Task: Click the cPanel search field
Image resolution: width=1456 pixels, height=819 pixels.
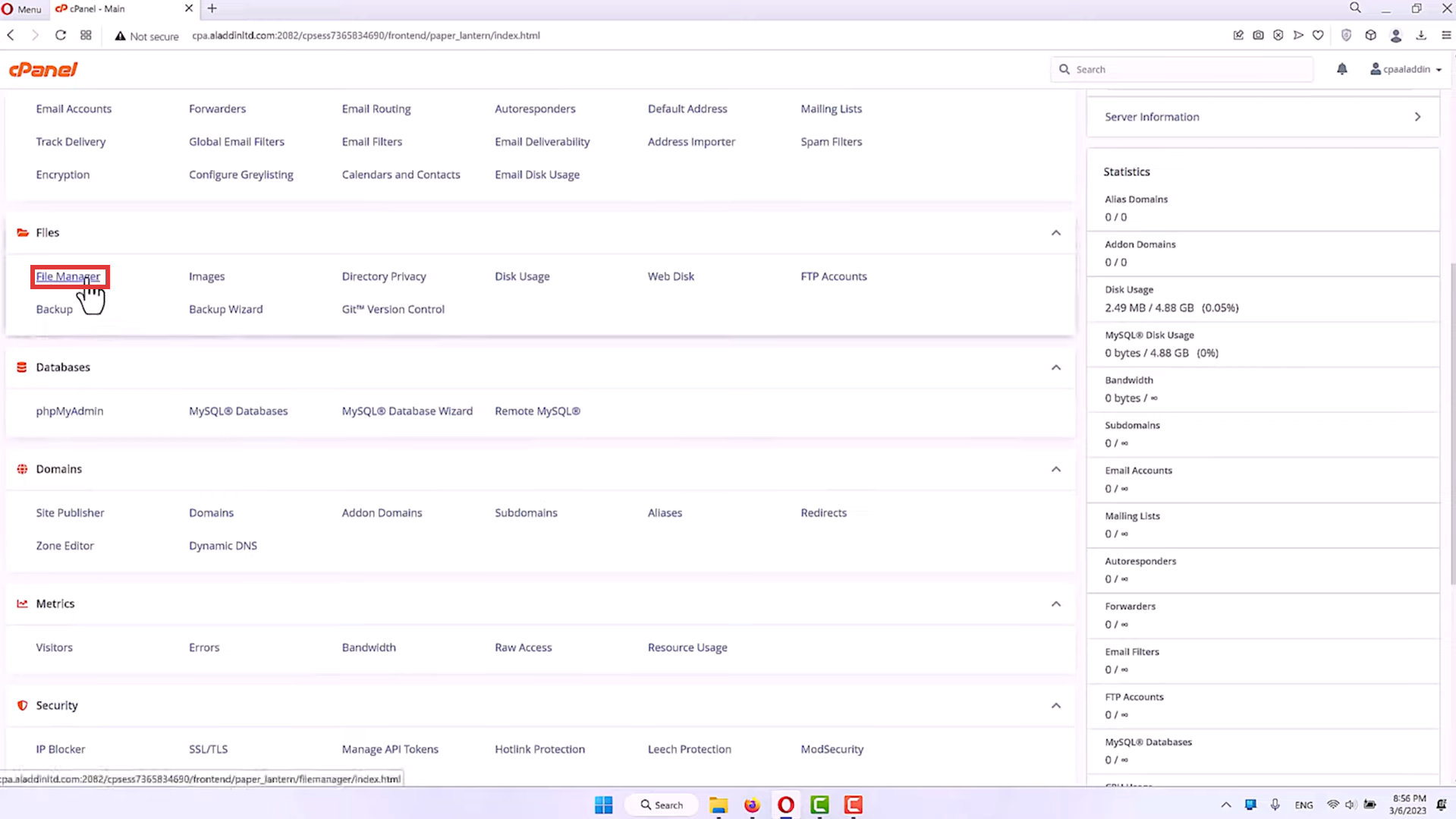Action: point(1181,69)
